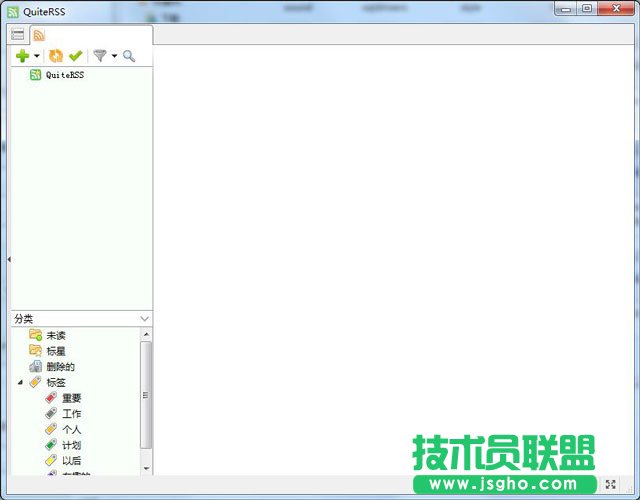This screenshot has width=640, height=500.
Task: Collapse the 标签 labels tree node
Action: click(20, 382)
